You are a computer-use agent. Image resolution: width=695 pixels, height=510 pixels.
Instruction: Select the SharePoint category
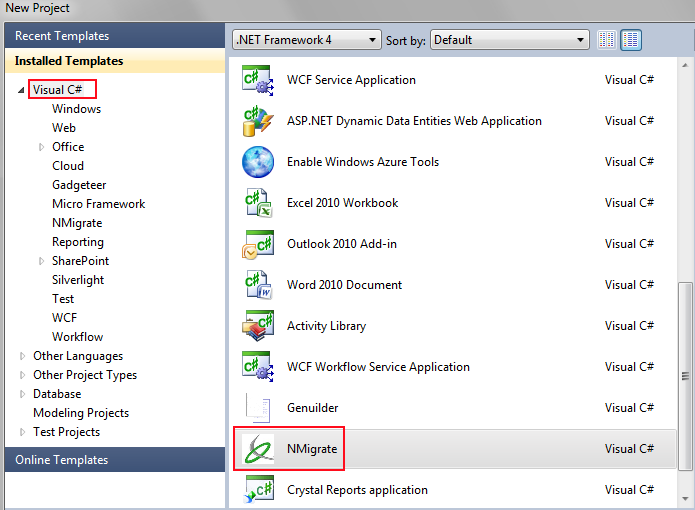click(x=80, y=261)
